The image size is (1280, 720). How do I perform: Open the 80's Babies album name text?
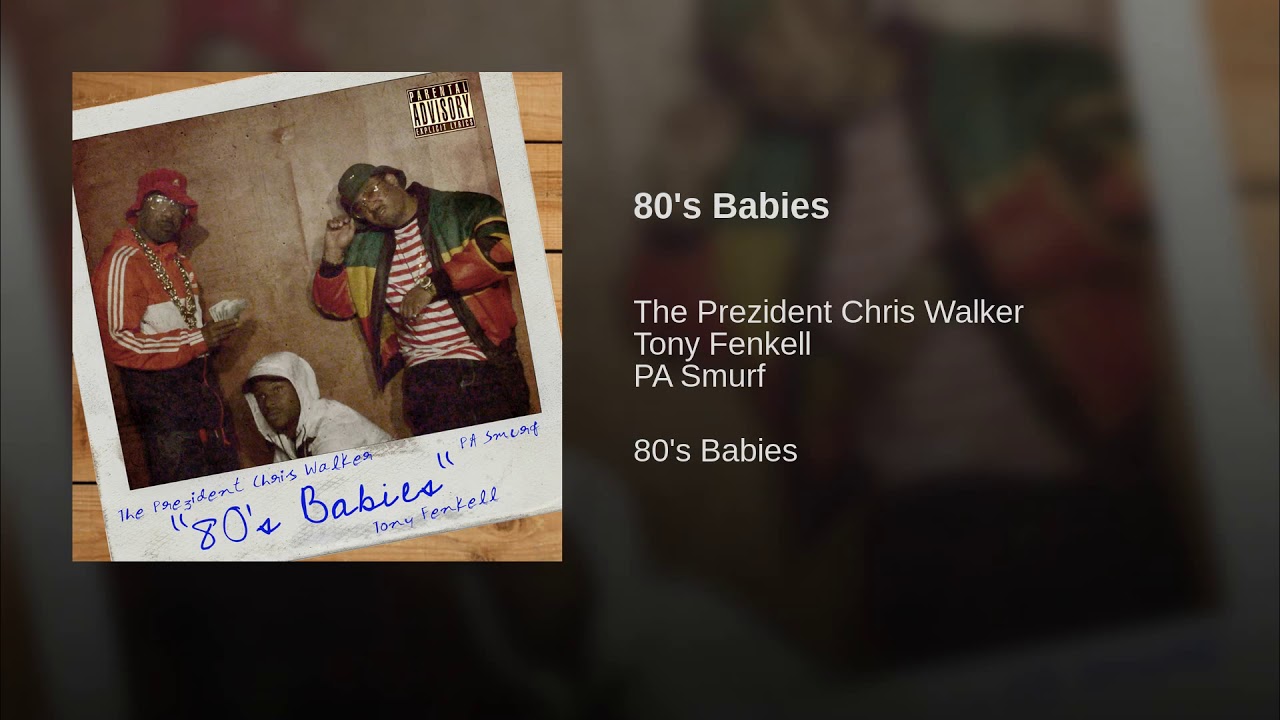click(x=715, y=451)
